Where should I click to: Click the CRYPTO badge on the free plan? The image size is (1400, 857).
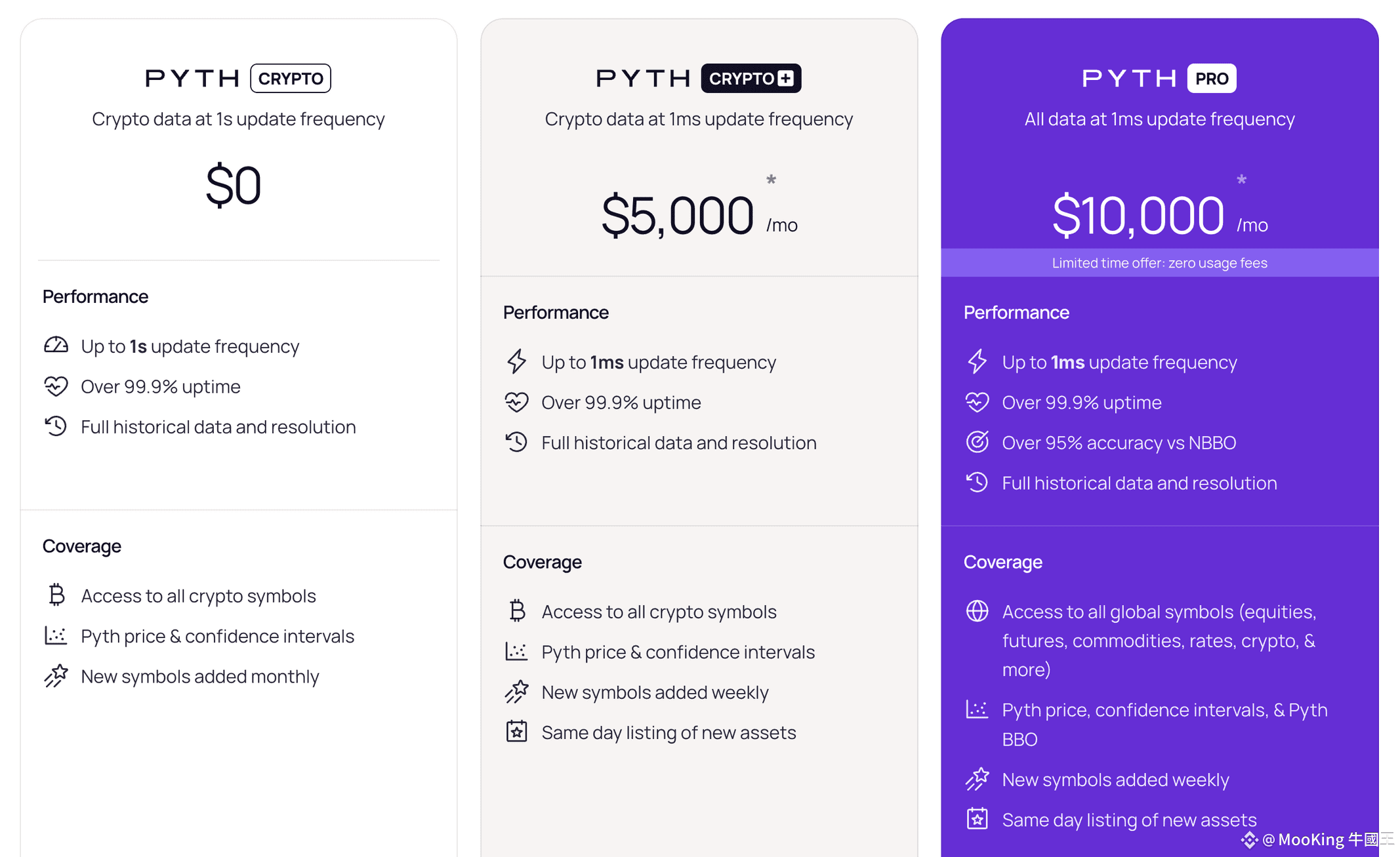click(291, 79)
